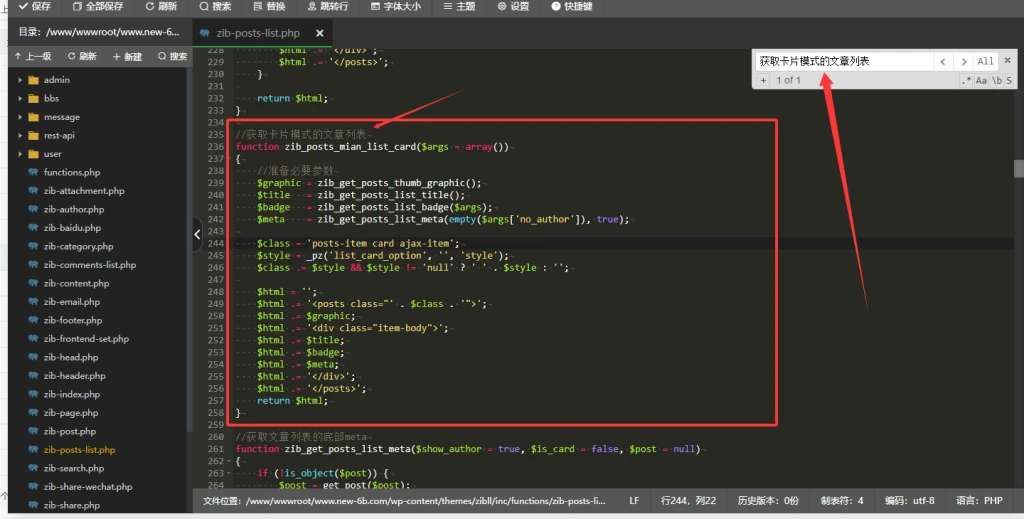Go to next search match
This screenshot has height=519, width=1024.
click(962, 61)
